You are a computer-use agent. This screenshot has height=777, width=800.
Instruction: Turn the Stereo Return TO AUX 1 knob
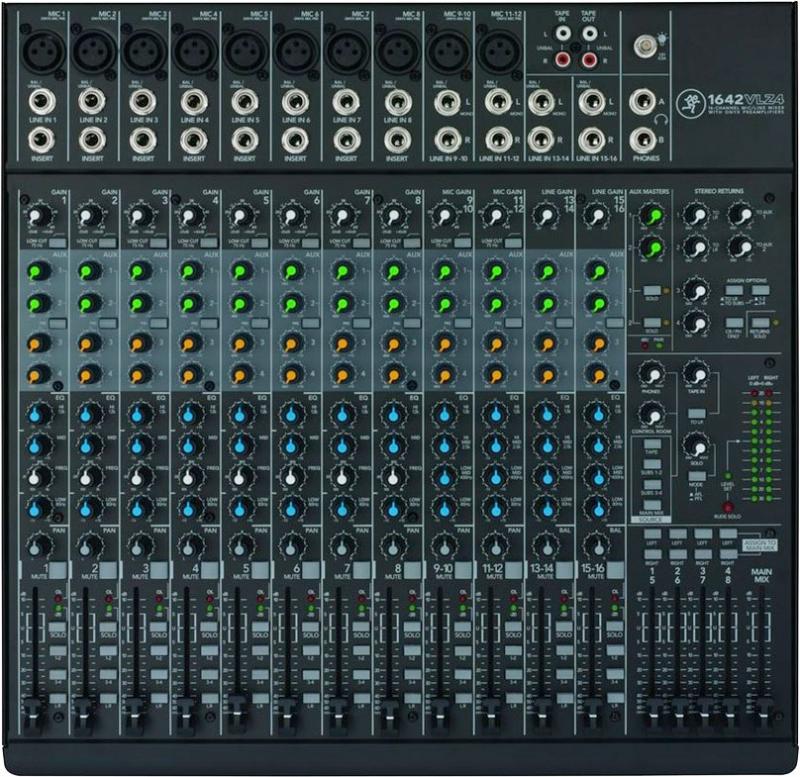pos(740,215)
